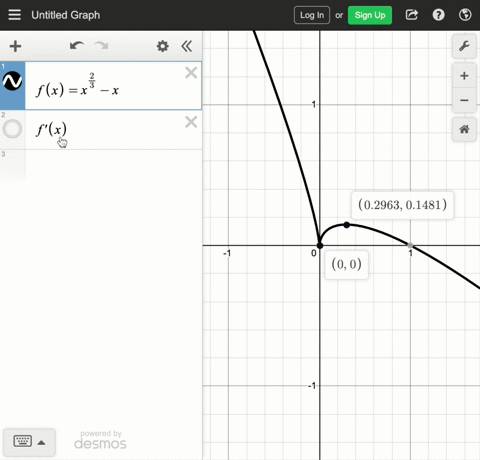Screen dimensions: 480x460
Task: Open the expression list settings gear
Action: [x=163, y=46]
